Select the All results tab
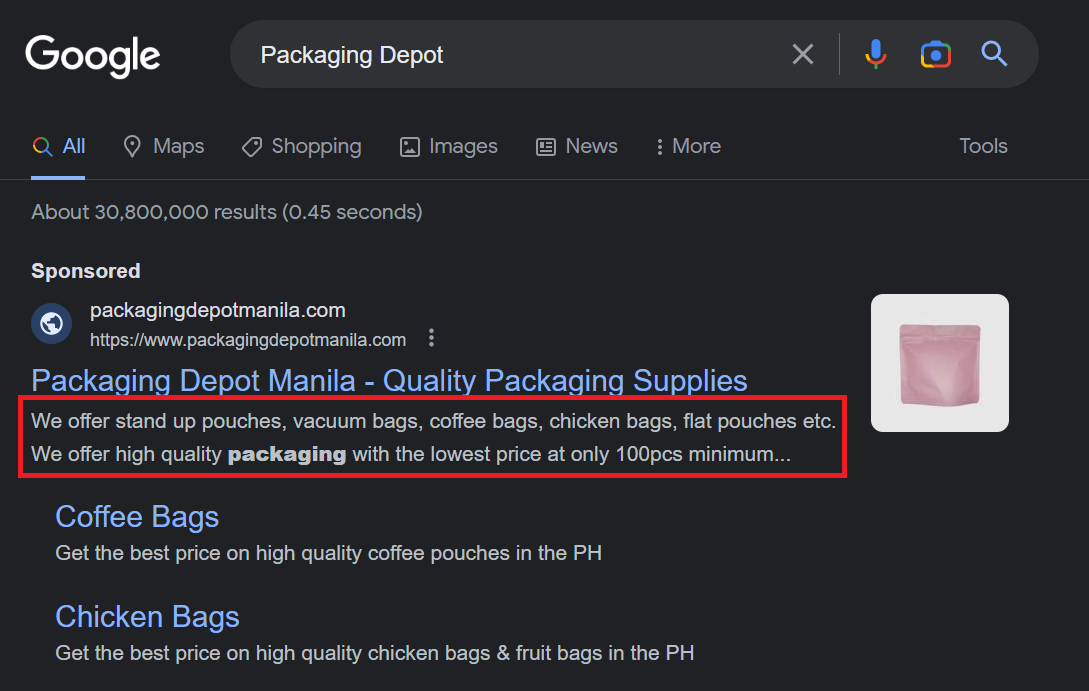Image resolution: width=1089 pixels, height=691 pixels. point(58,147)
